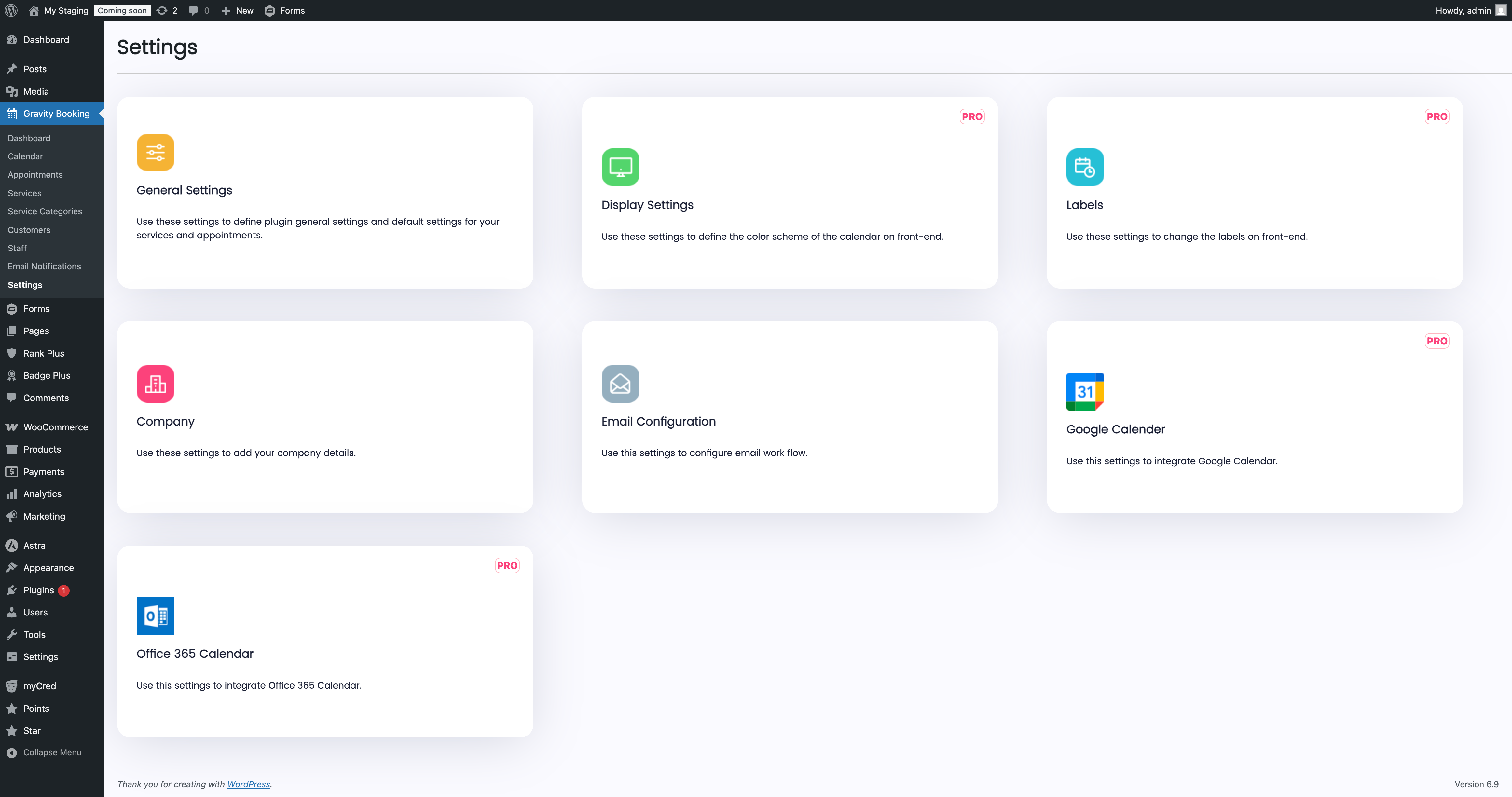The width and height of the screenshot is (1512, 797).
Task: Click the WordPress footer link
Action: [x=248, y=784]
